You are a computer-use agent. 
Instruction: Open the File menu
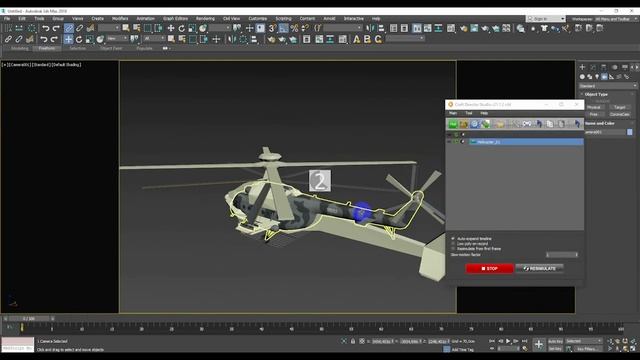coord(7,18)
